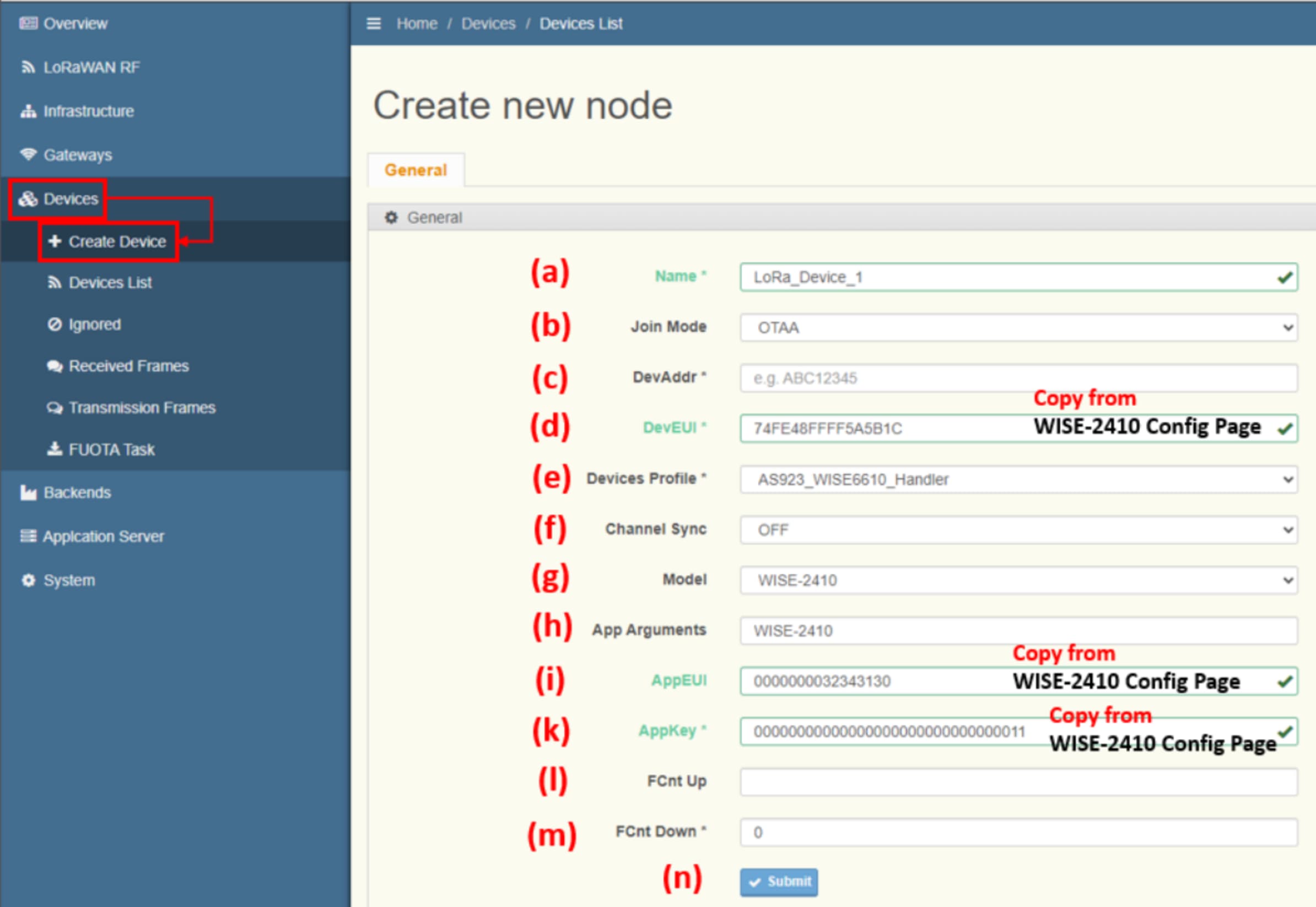Click the feed icon beside Devices List

tap(55, 283)
